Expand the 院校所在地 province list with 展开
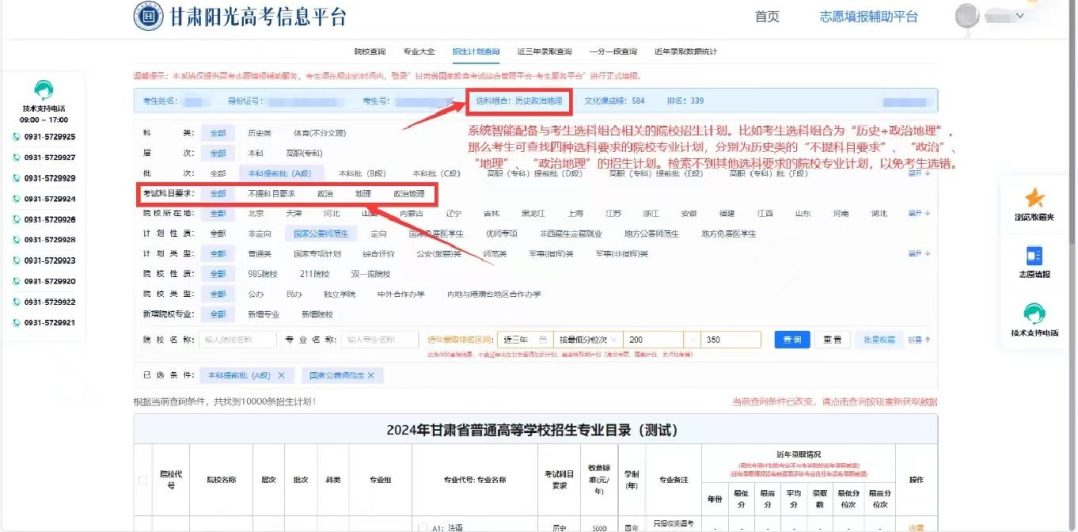Viewport: 1078px width, 532px height. [x=919, y=213]
